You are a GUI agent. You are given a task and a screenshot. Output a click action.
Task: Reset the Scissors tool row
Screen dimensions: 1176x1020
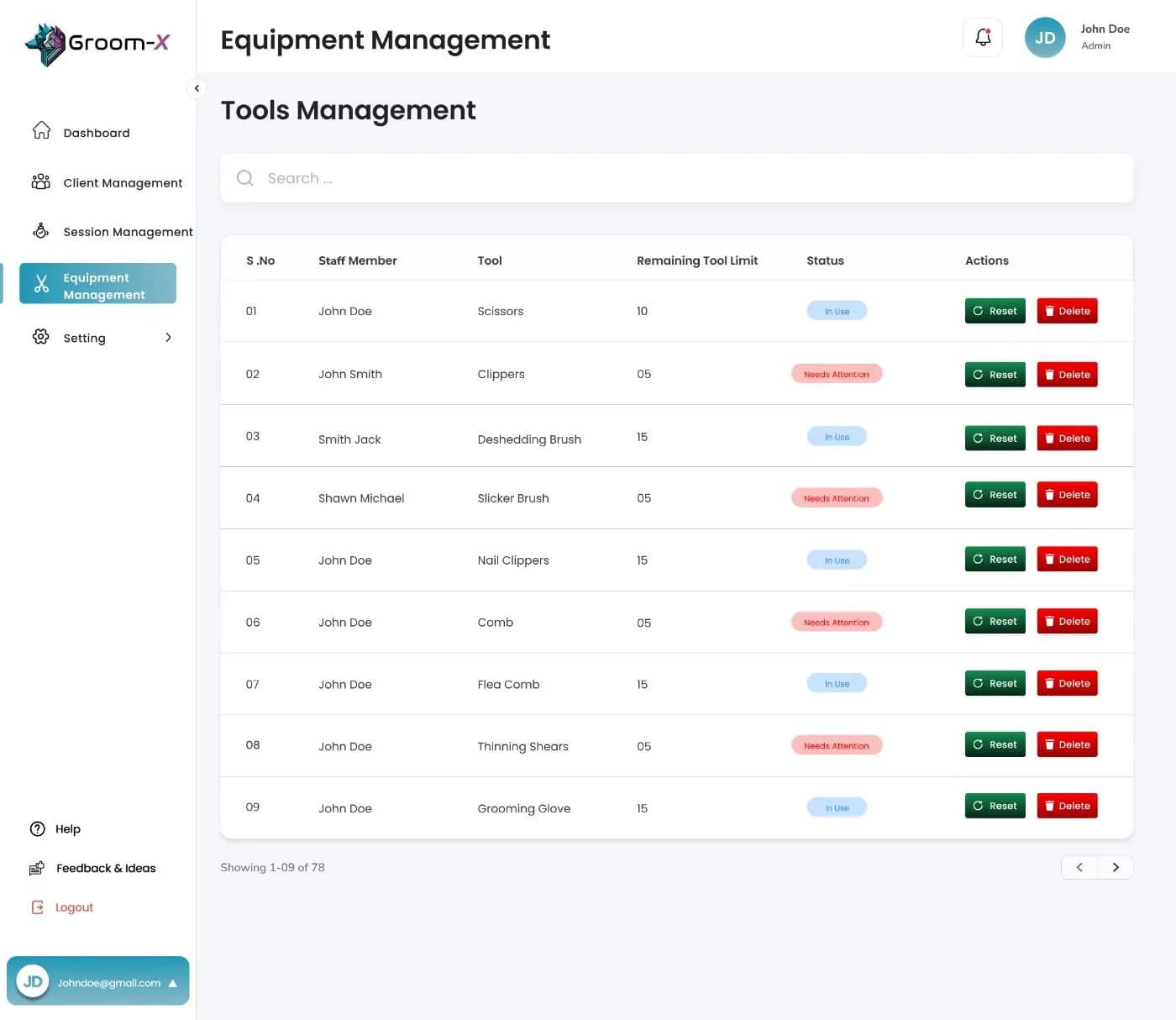tap(995, 311)
